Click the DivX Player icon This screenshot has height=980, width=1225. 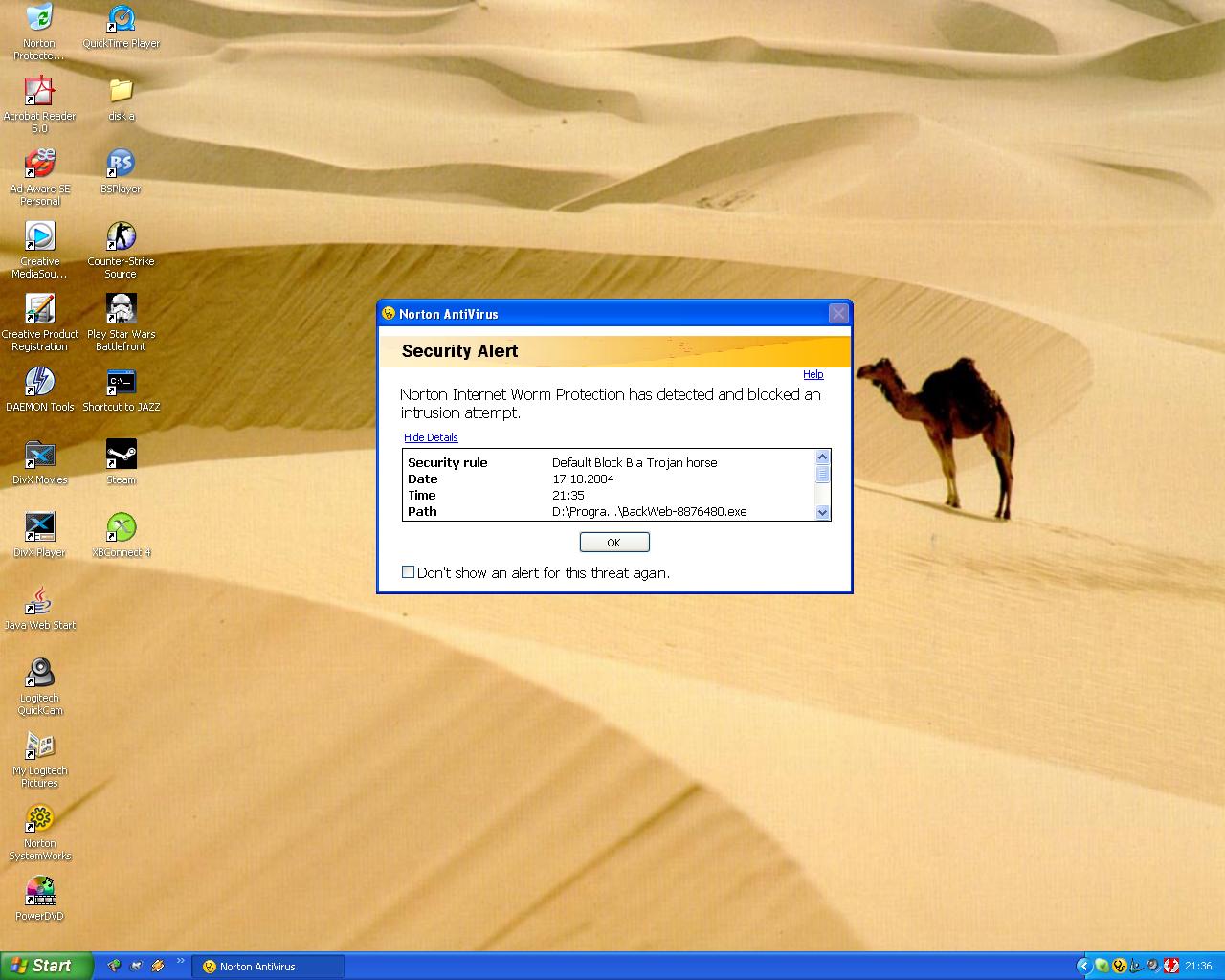click(39, 535)
